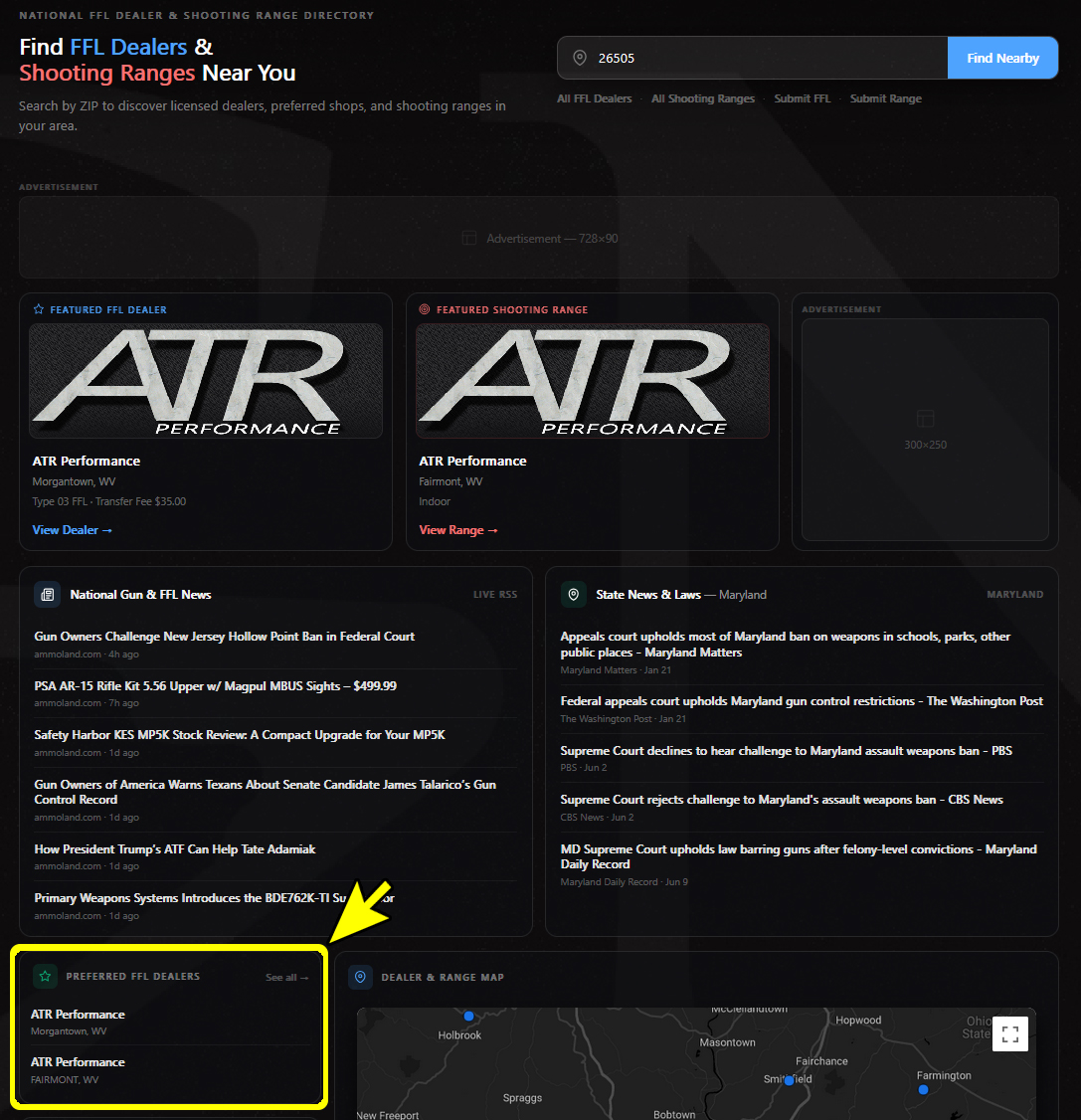Open the All Shooting Ranges menu link

pyautogui.click(x=703, y=98)
